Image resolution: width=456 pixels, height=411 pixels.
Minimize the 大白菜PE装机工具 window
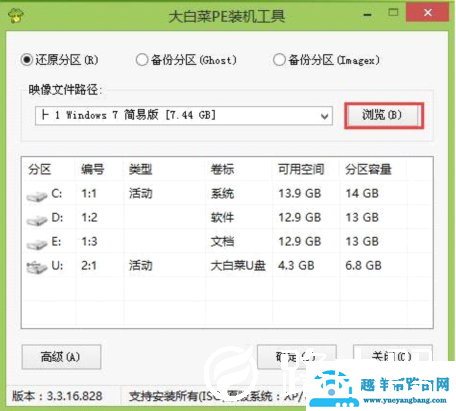click(367, 15)
